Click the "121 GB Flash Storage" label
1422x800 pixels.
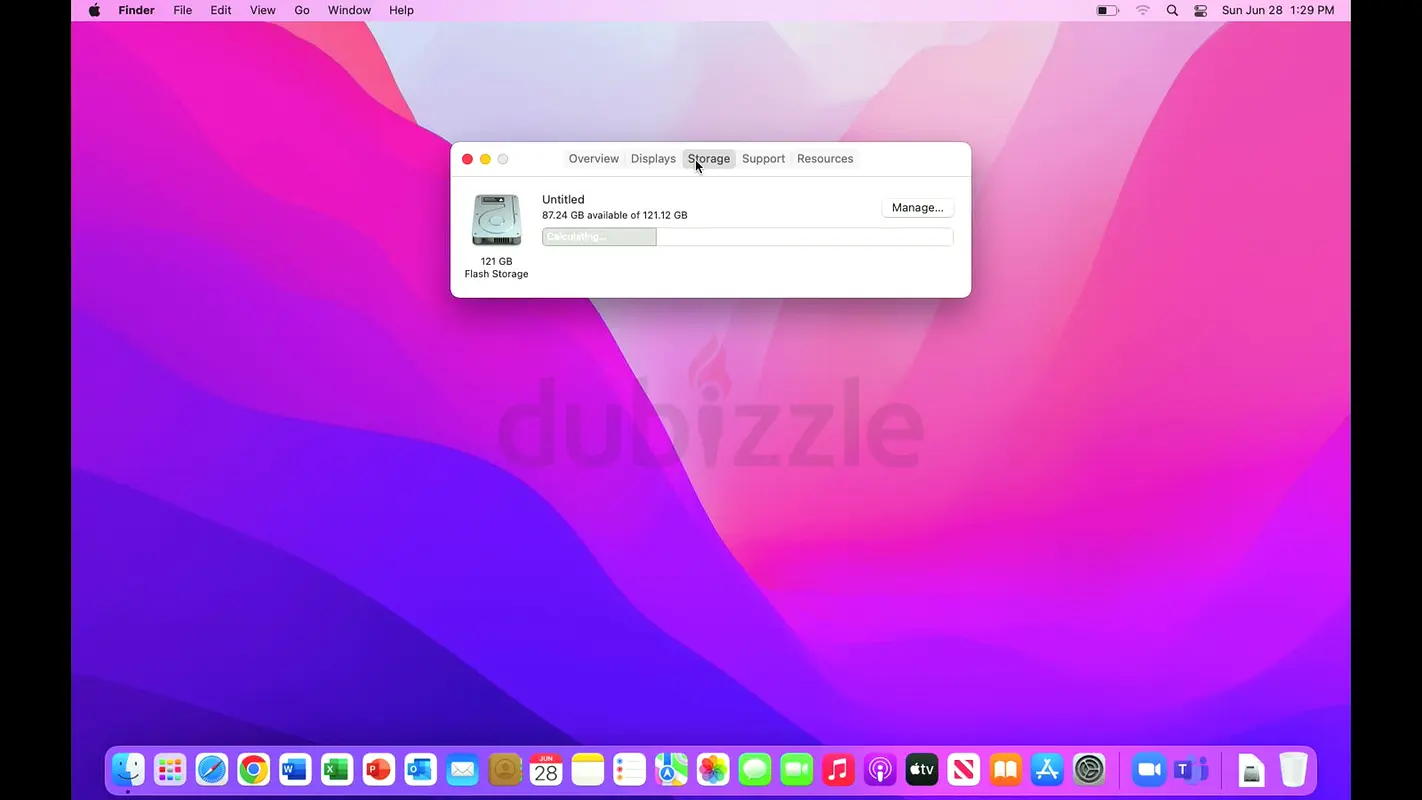pos(497,268)
